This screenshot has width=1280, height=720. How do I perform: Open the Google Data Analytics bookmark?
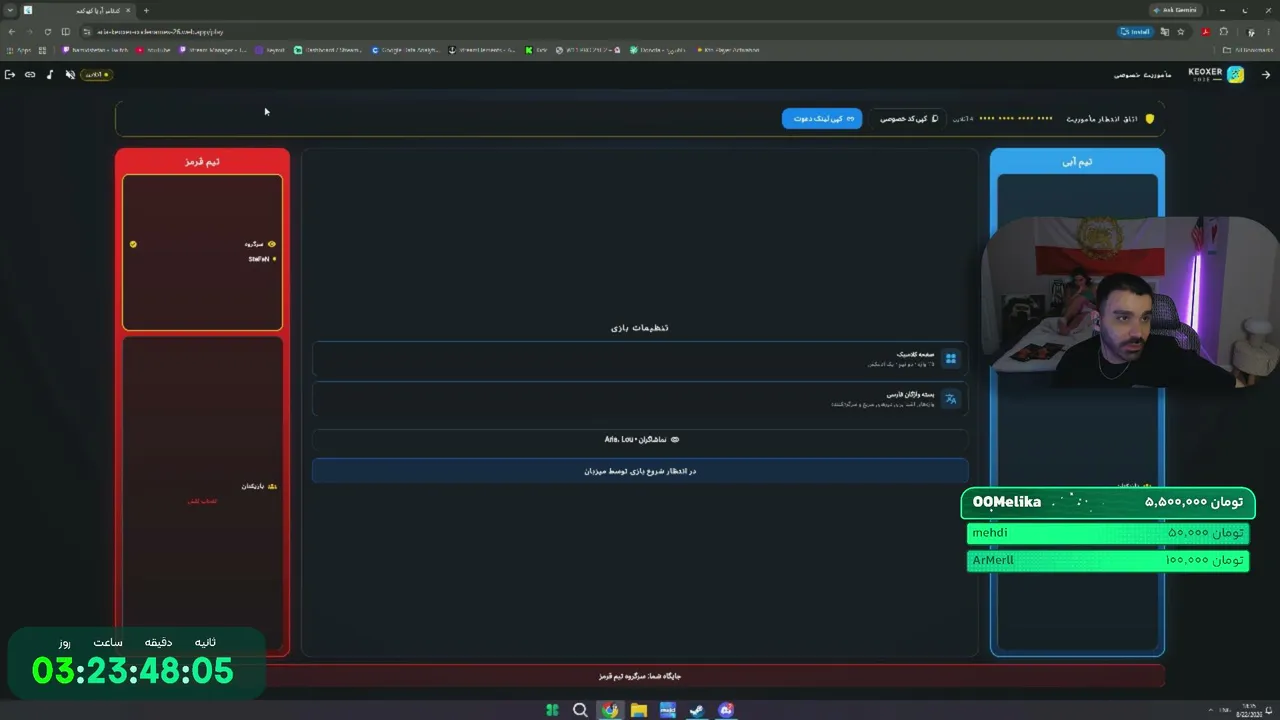pos(407,50)
